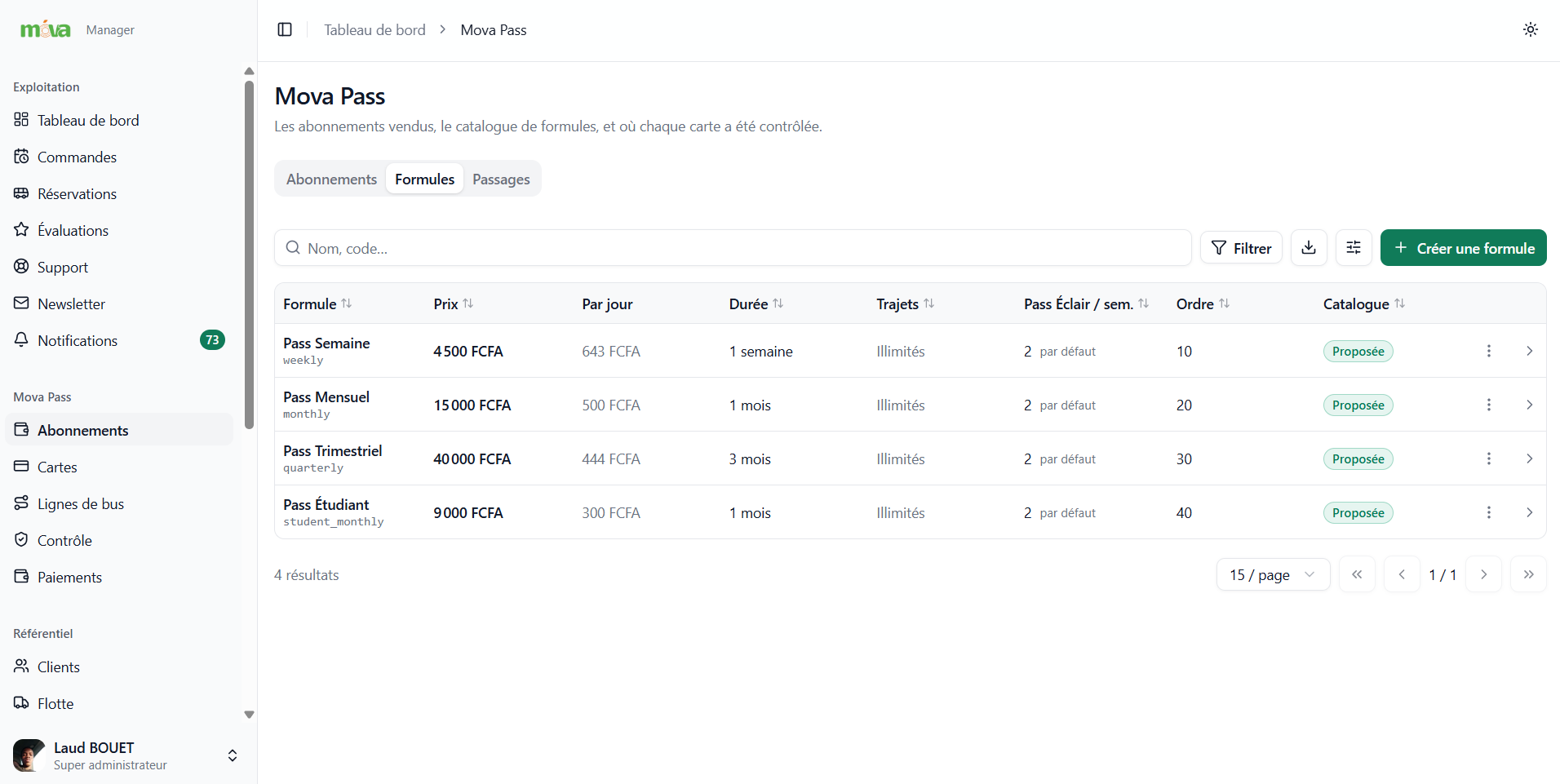Open the Laud BOUET account switcher
Viewport: 1560px width, 784px height.
point(128,755)
